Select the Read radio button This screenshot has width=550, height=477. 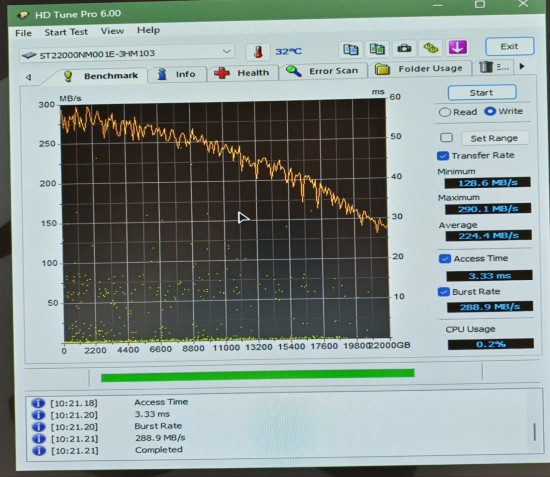pyautogui.click(x=445, y=112)
